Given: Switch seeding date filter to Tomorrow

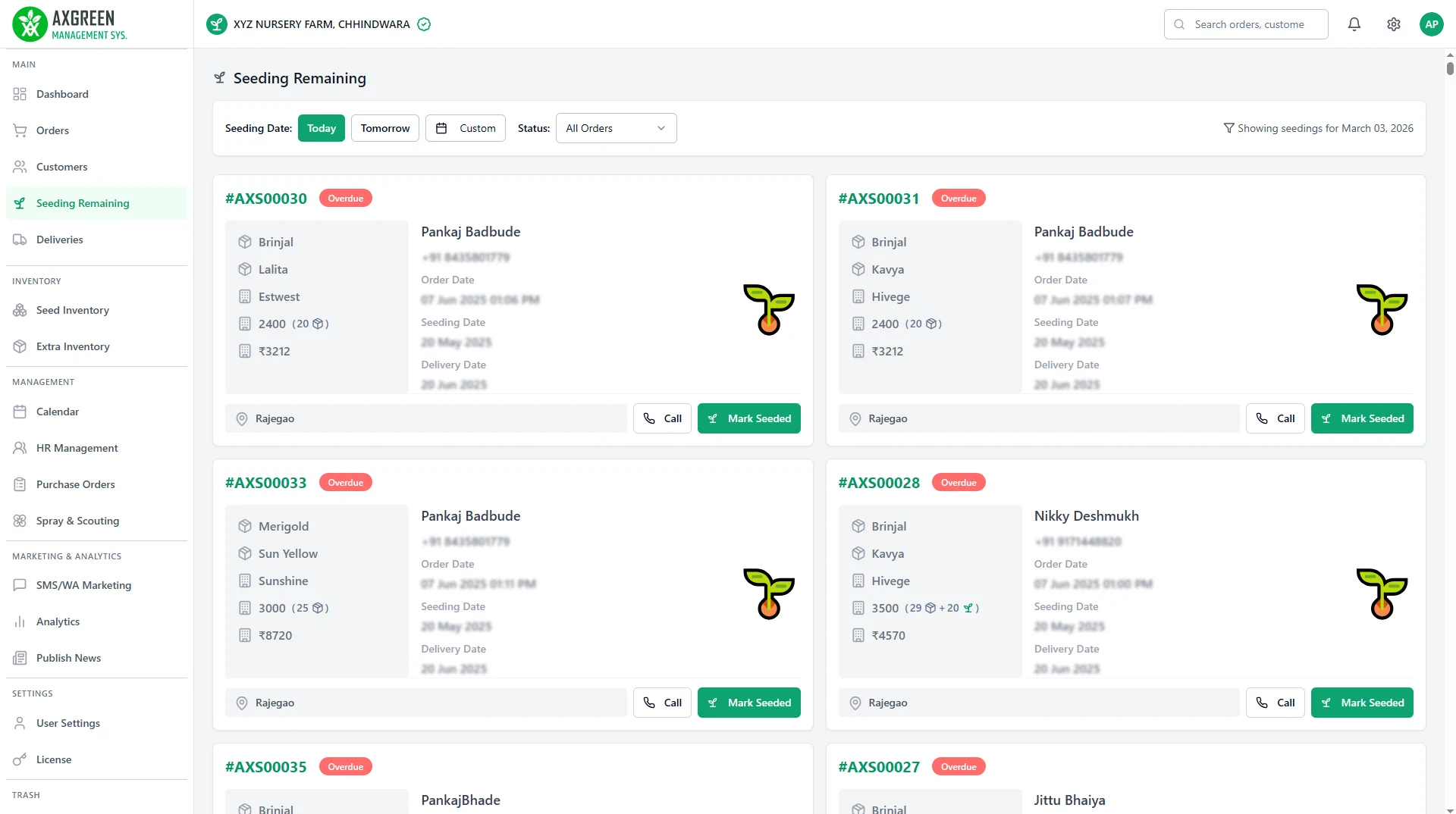Looking at the screenshot, I should (384, 128).
